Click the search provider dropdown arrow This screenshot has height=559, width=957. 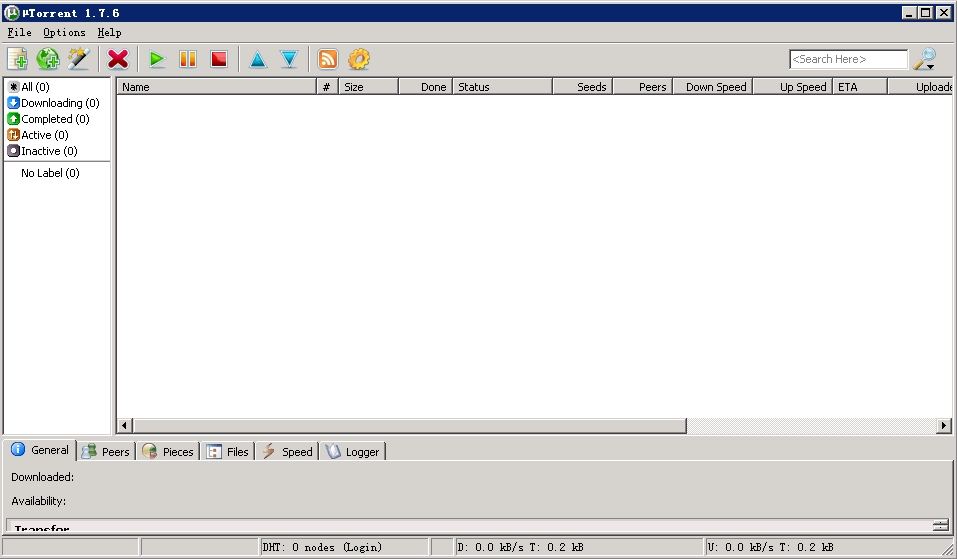pyautogui.click(x=931, y=67)
